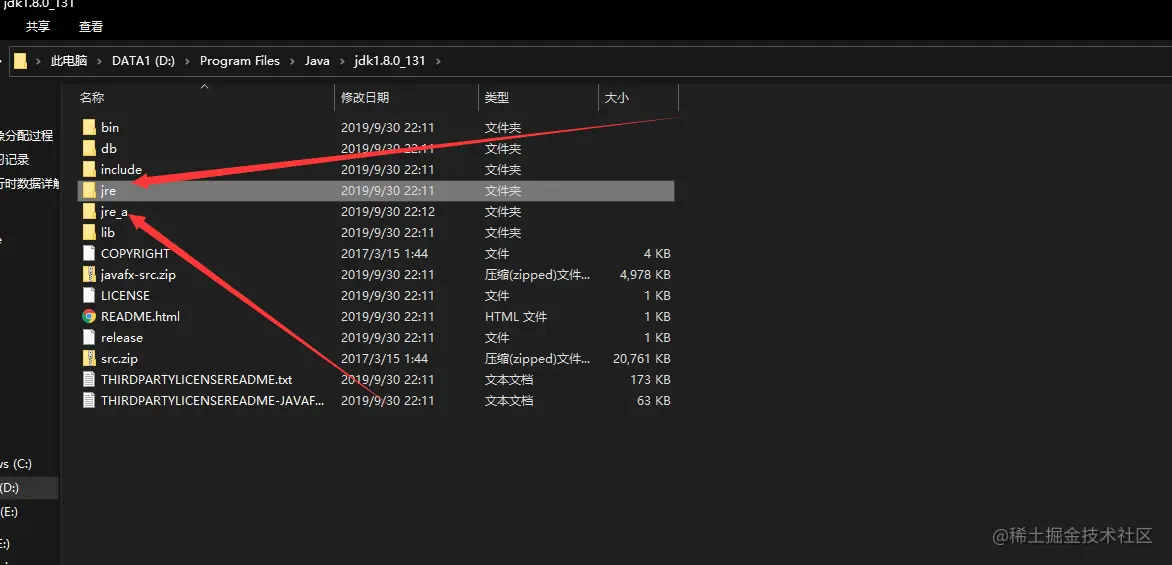Screen dimensions: 1172x565
Task: Select the db folder name
Action: [109, 149]
